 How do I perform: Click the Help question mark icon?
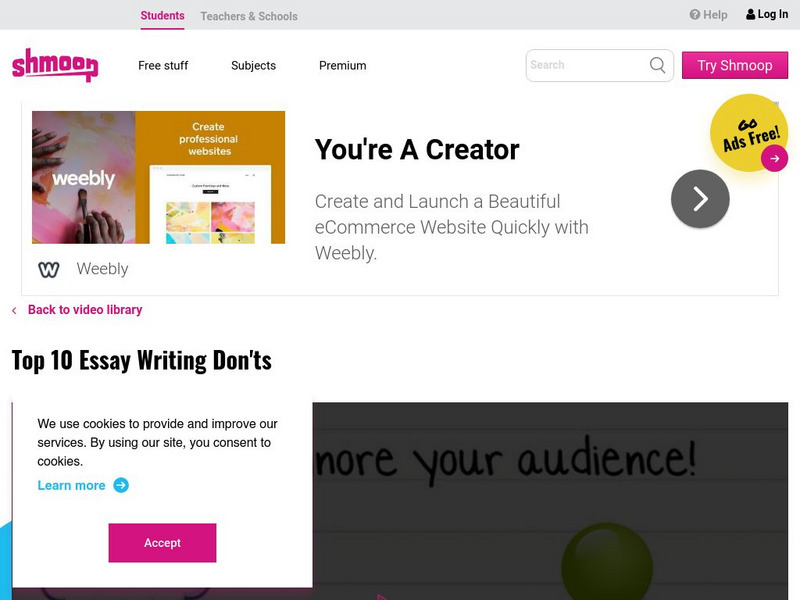[x=694, y=15]
